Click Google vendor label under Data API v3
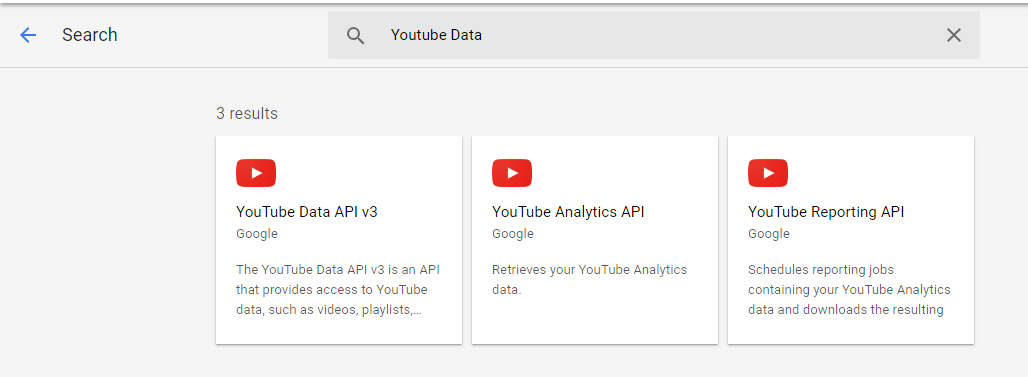1028x377 pixels. tap(257, 234)
